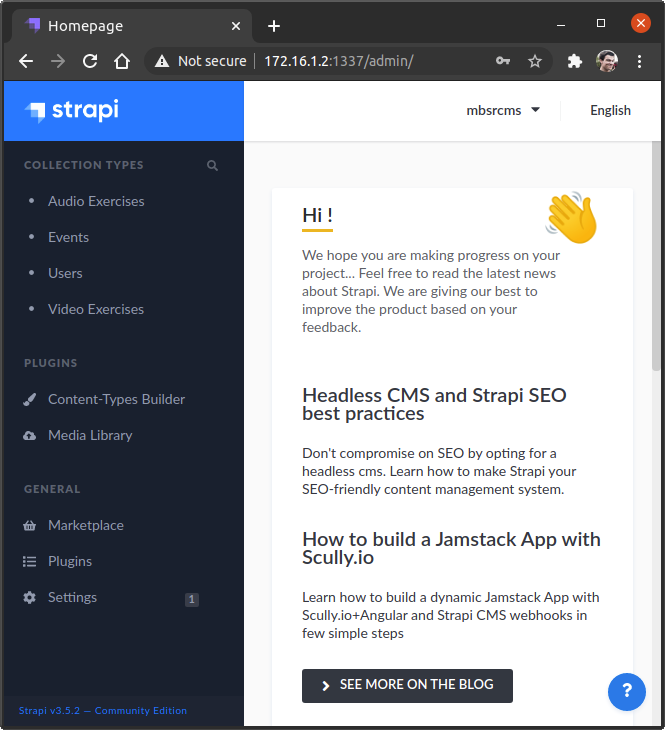Click the GENERAL section label

click(52, 489)
